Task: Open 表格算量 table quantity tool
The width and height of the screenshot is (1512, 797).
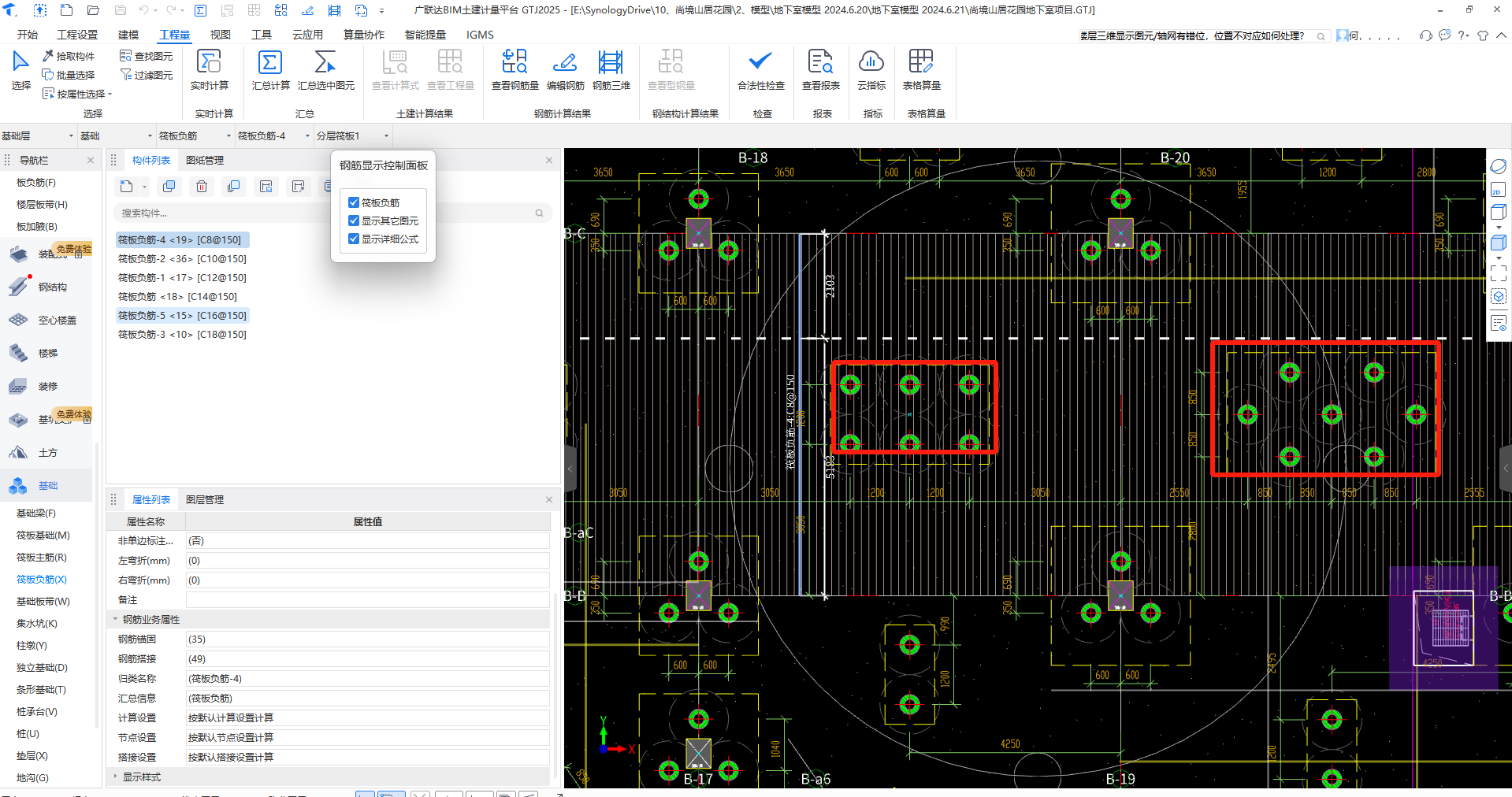Action: point(921,69)
